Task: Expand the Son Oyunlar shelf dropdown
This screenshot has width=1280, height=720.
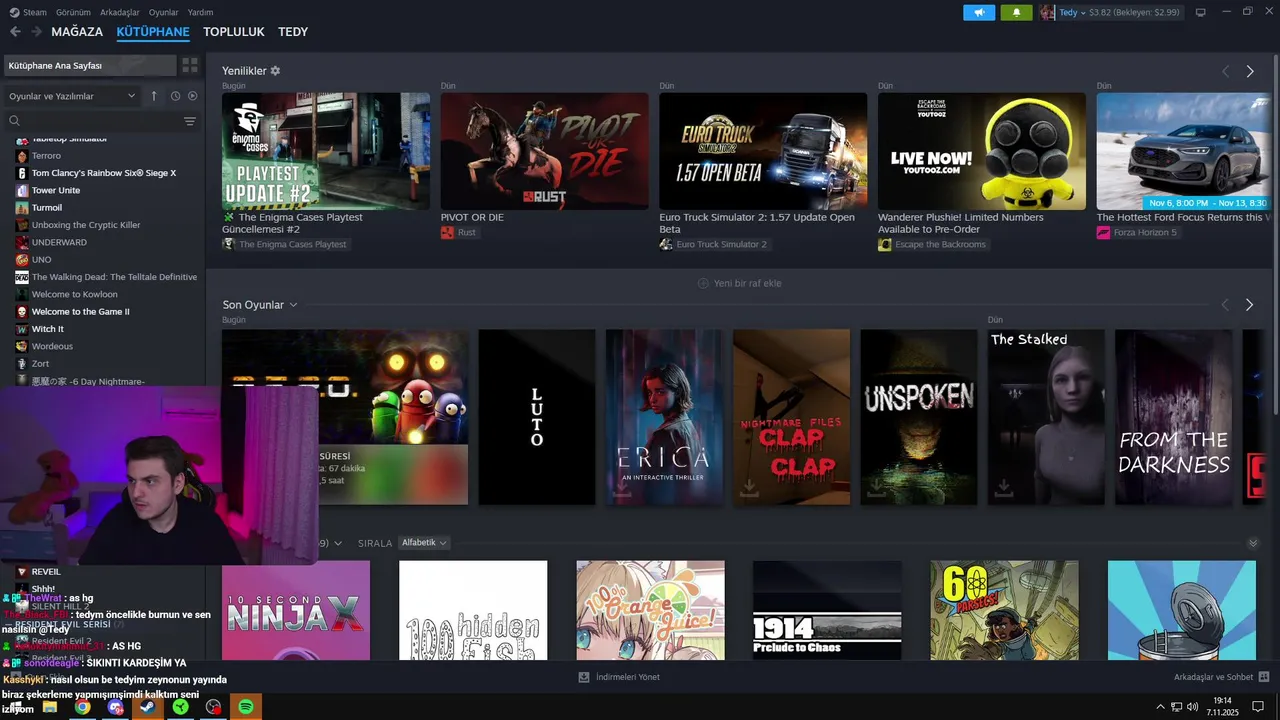Action: point(293,305)
